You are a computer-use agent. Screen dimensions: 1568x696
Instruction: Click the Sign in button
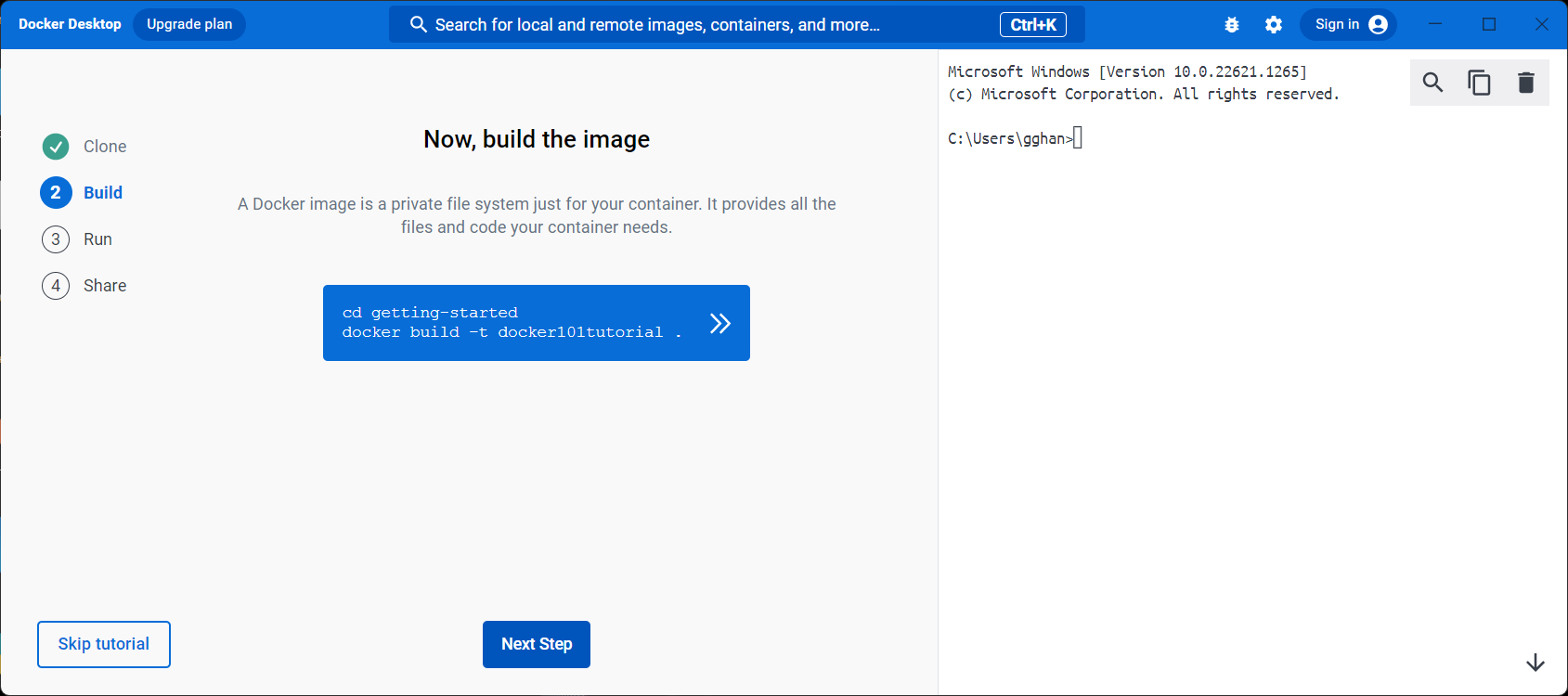pyautogui.click(x=1337, y=25)
